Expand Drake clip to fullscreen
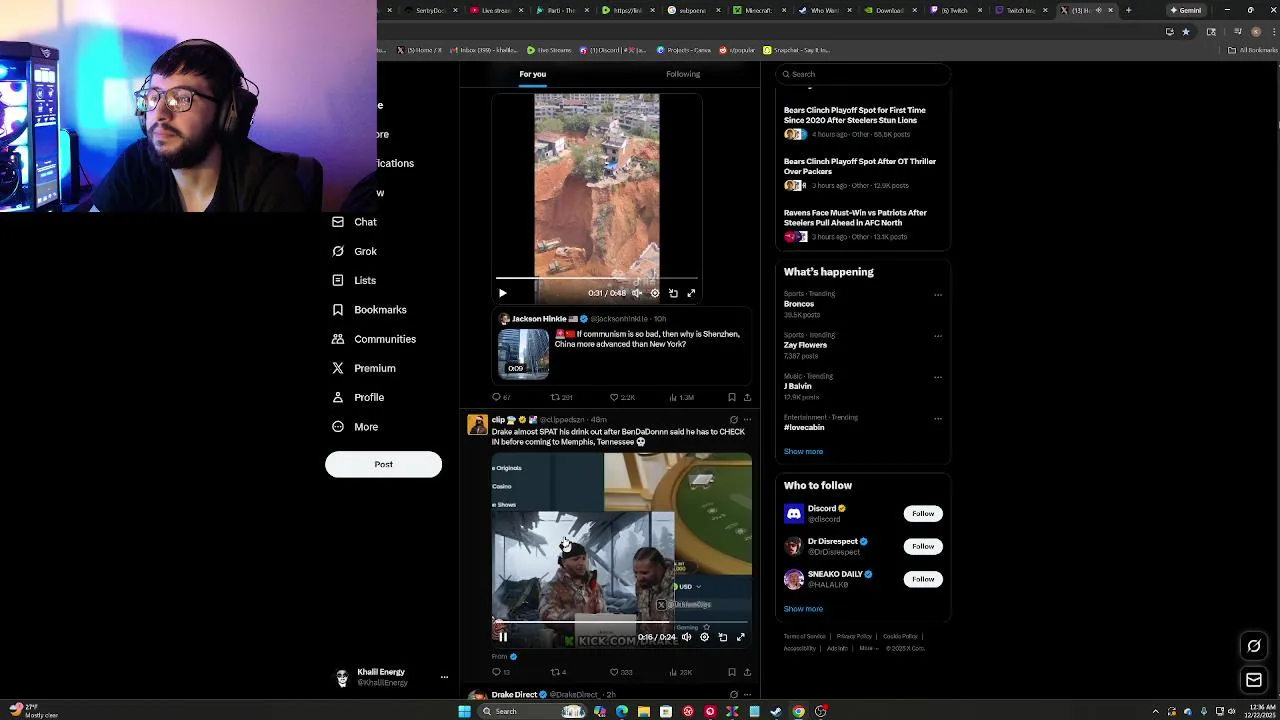The width and height of the screenshot is (1280, 720). [x=740, y=637]
